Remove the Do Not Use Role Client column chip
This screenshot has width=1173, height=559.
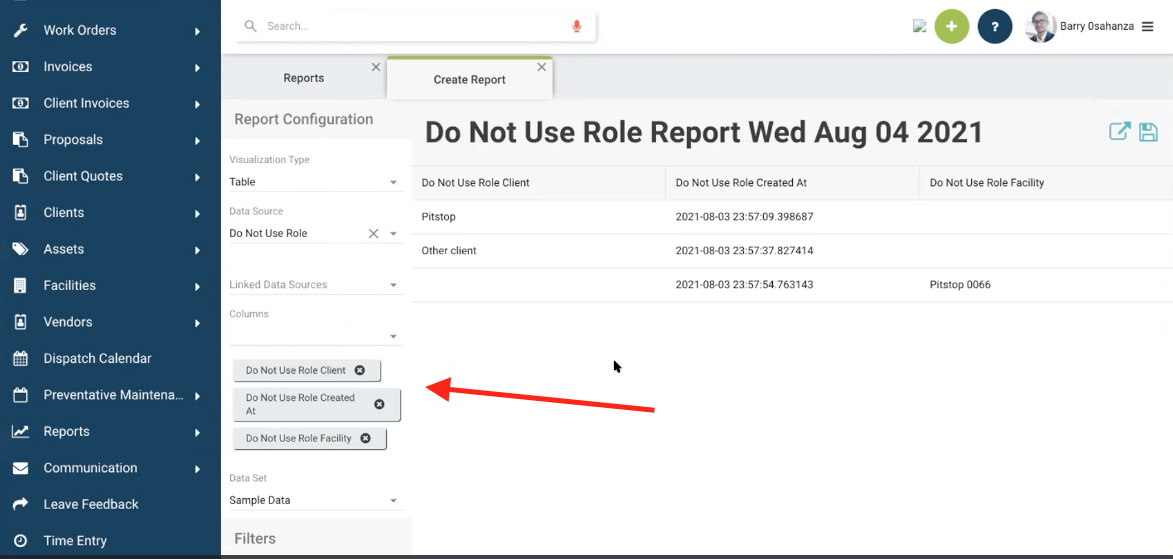(360, 370)
